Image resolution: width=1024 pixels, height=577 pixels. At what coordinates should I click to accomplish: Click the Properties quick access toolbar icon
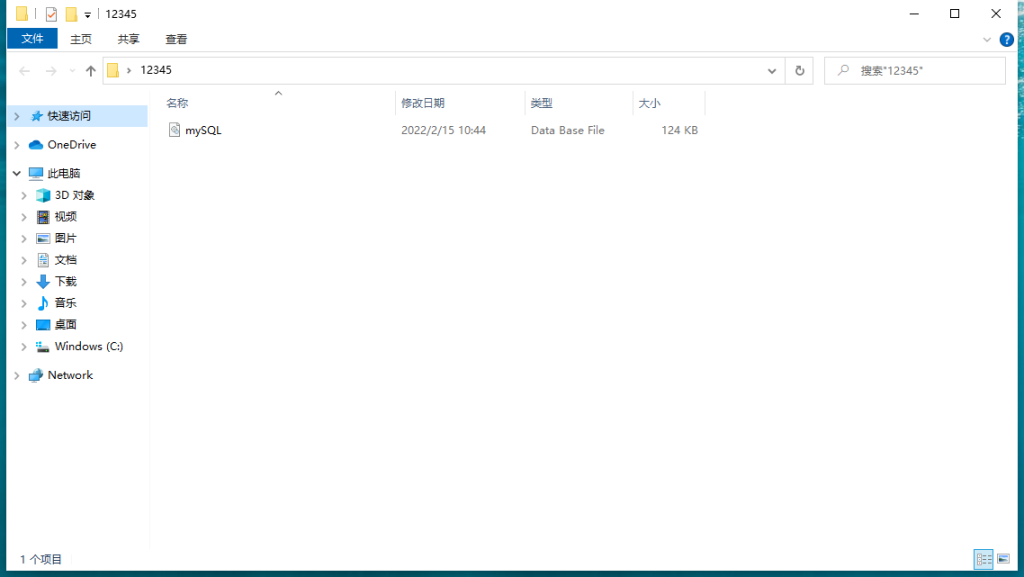click(51, 14)
